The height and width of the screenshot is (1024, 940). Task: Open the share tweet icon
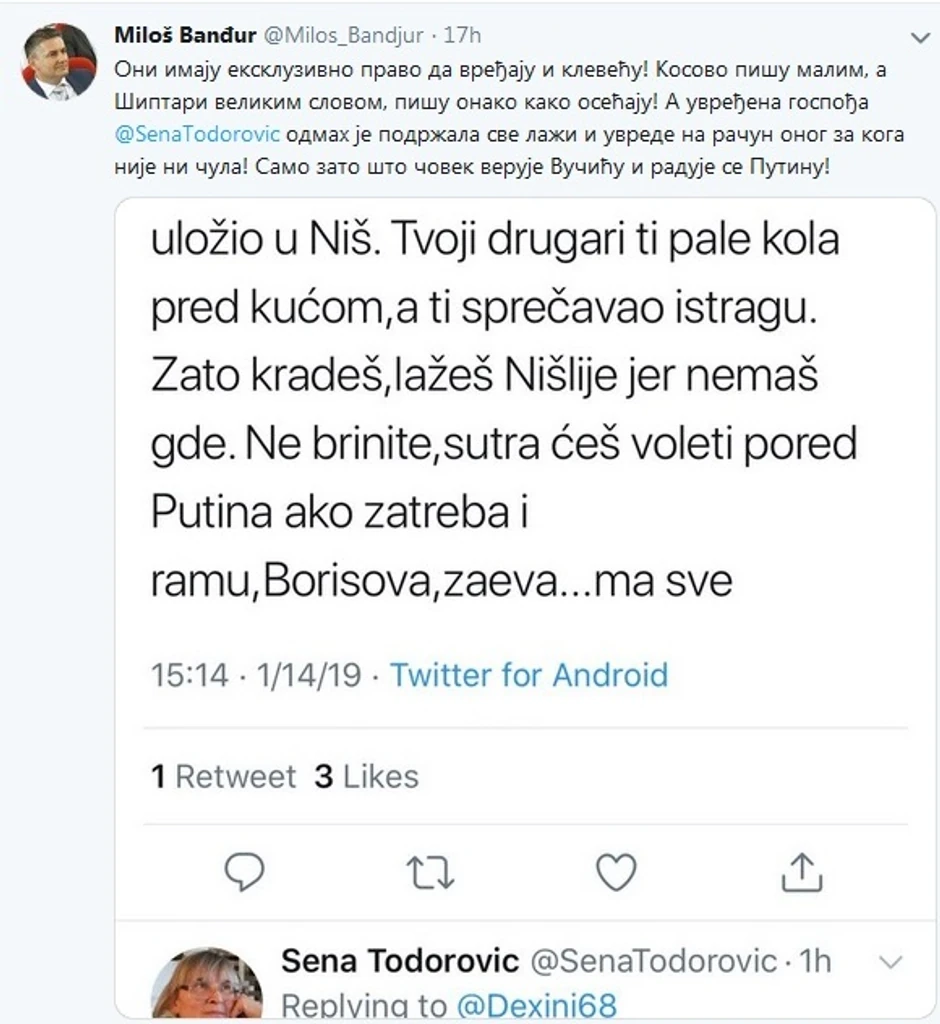[803, 872]
